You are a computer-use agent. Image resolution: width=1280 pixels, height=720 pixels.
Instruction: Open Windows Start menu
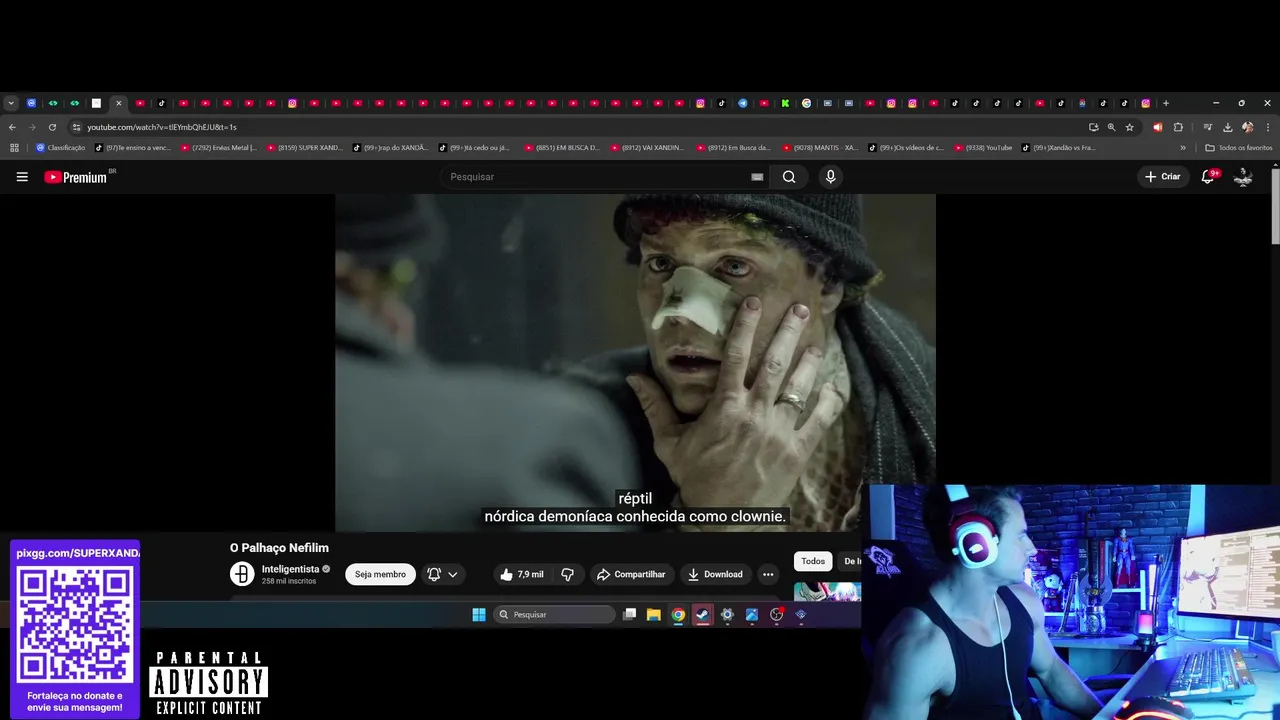pyautogui.click(x=479, y=615)
